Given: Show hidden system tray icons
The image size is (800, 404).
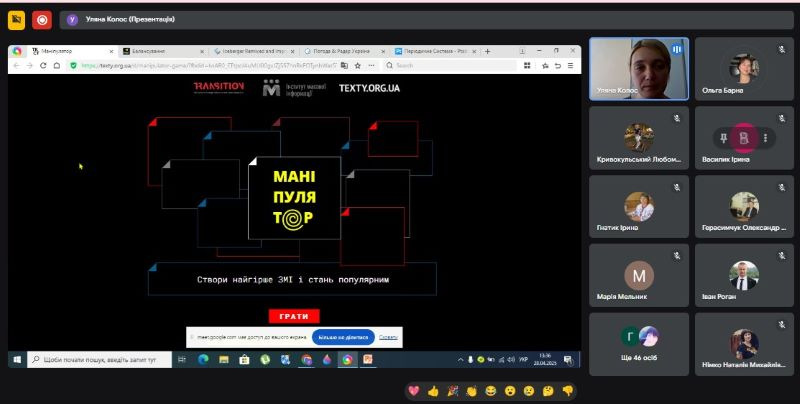Looking at the screenshot, I should [x=460, y=360].
